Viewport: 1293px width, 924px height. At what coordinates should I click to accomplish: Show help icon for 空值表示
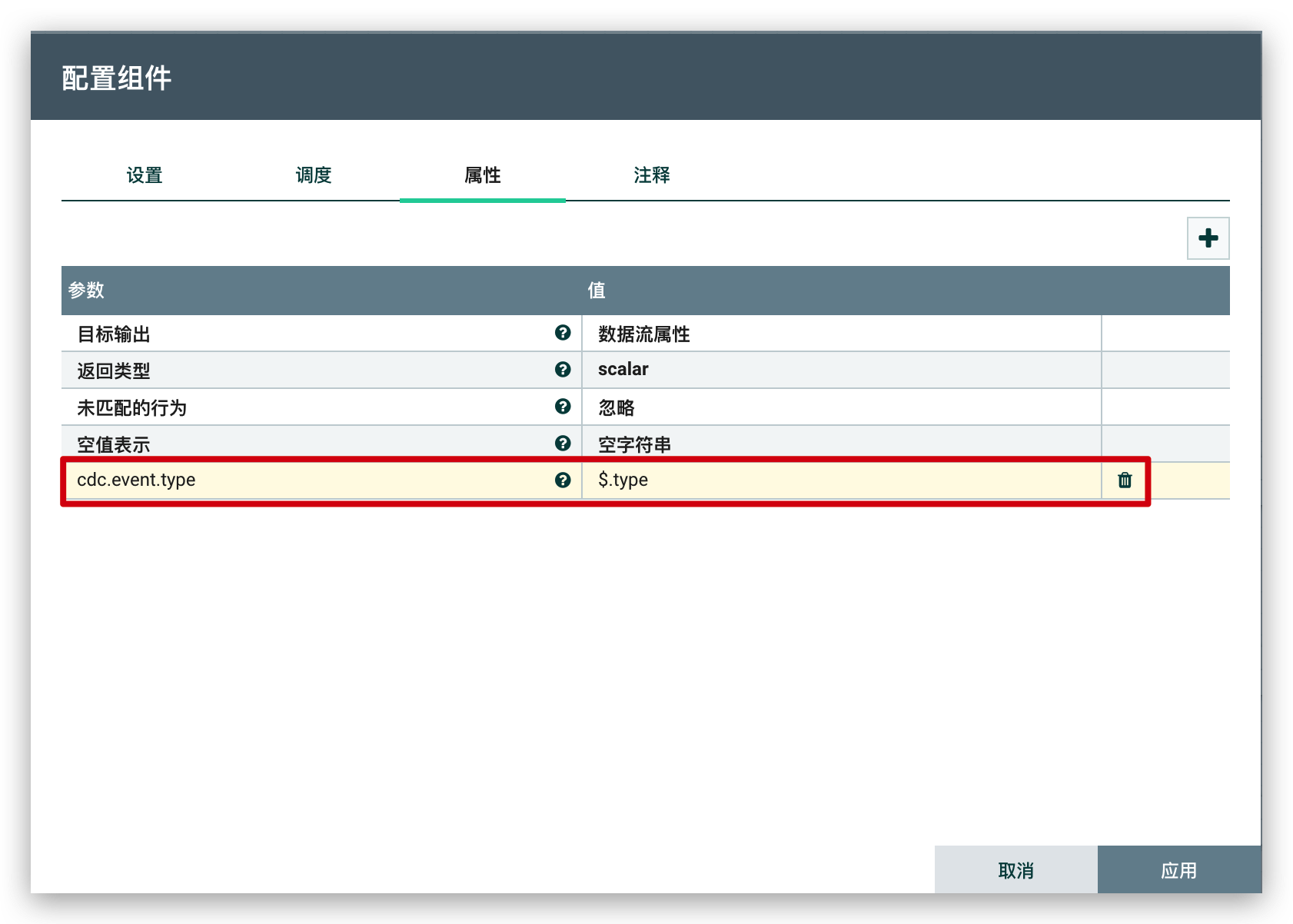(563, 444)
